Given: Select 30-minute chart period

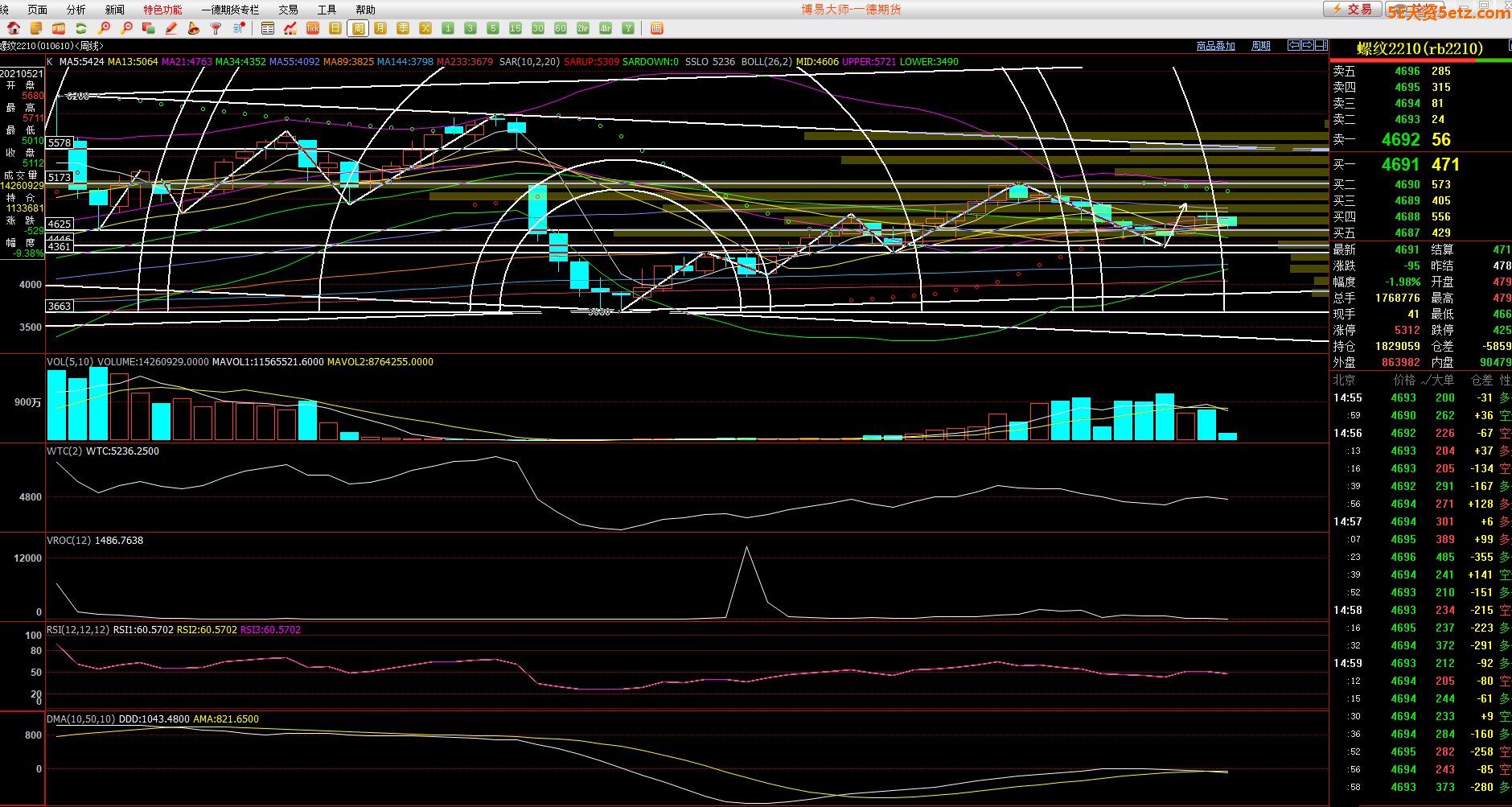Looking at the screenshot, I should [x=538, y=28].
